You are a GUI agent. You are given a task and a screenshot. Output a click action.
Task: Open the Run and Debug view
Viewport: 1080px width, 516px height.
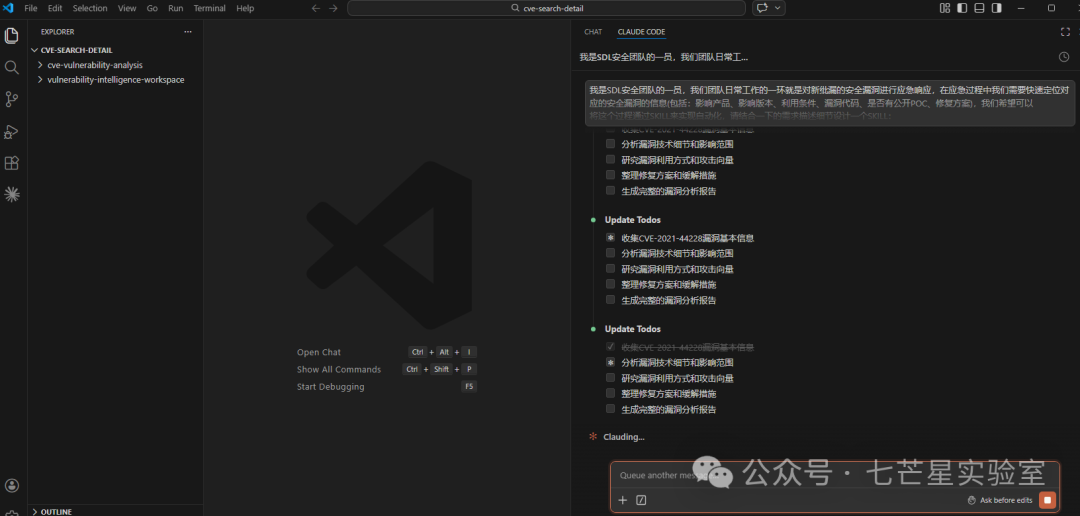[12, 131]
